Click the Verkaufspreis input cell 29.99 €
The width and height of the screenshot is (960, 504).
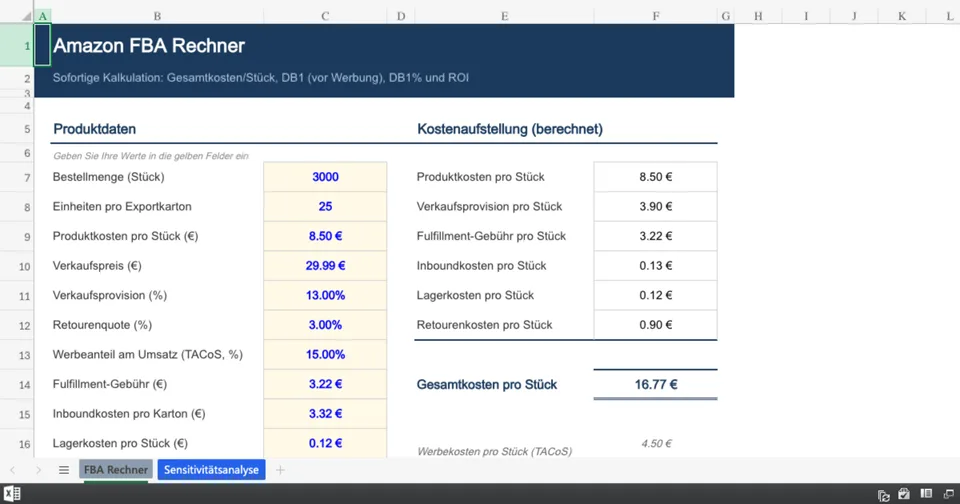point(325,266)
